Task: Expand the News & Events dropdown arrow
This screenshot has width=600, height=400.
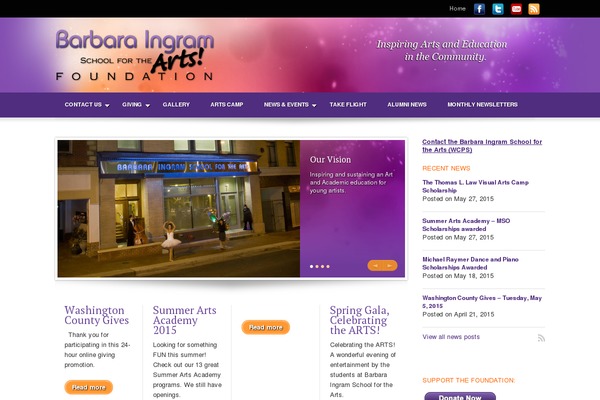Action: tap(314, 106)
